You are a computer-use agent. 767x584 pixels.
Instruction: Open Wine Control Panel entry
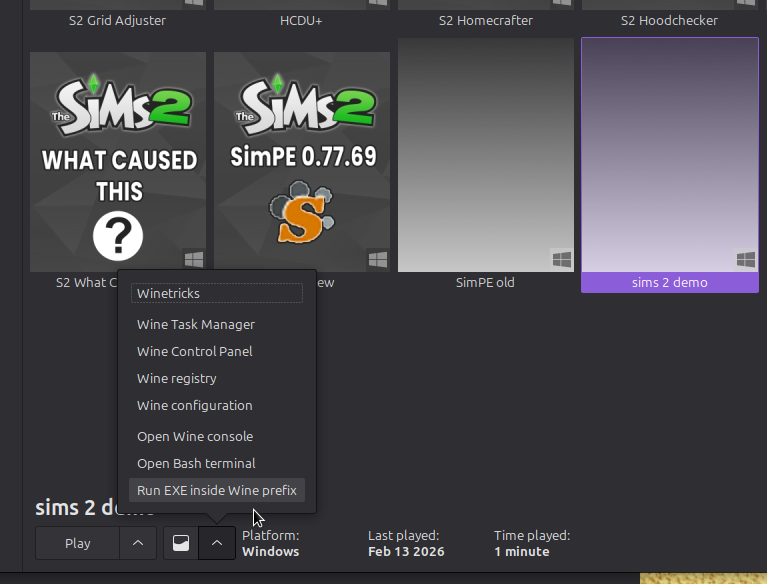195,351
